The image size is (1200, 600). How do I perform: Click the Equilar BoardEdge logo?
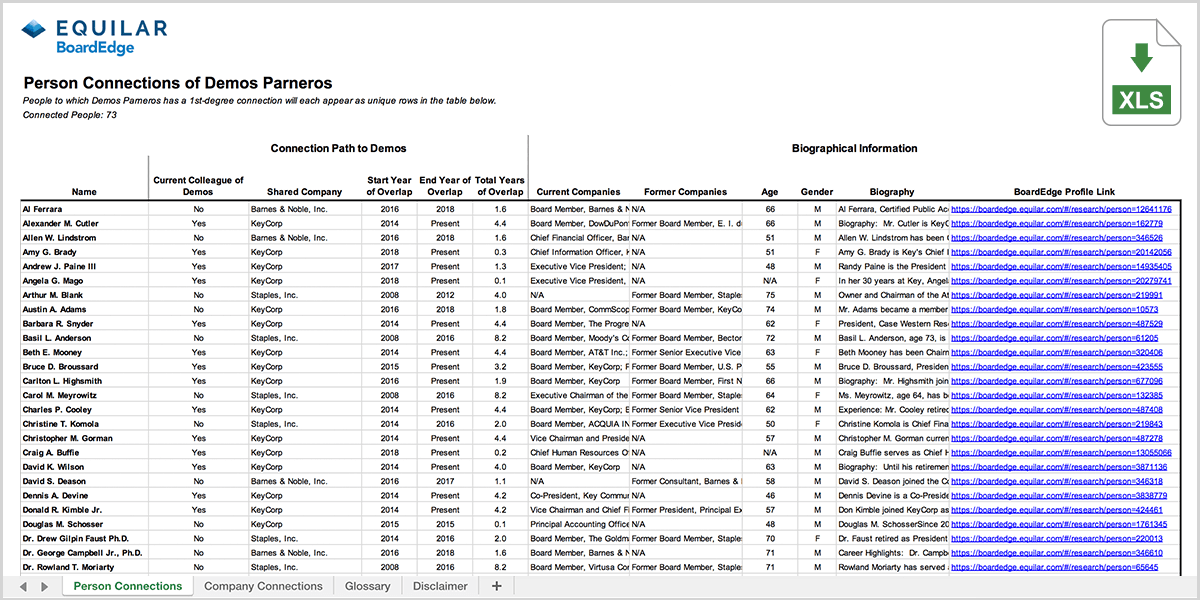coord(95,36)
